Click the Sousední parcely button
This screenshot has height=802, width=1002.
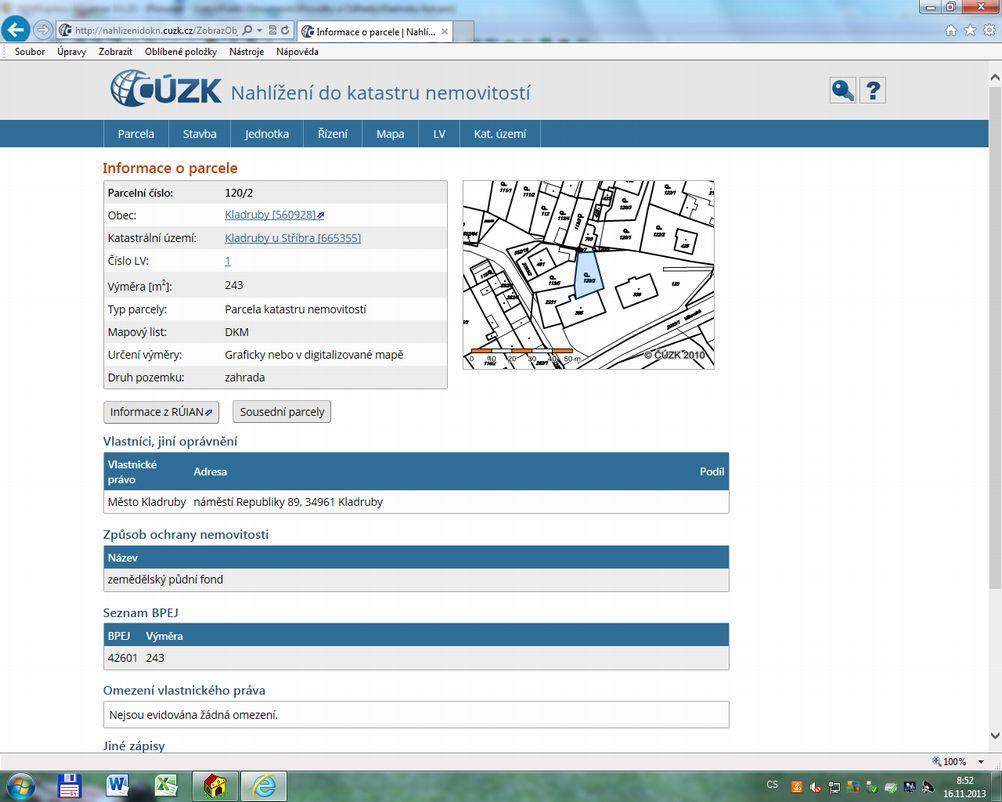(x=282, y=412)
